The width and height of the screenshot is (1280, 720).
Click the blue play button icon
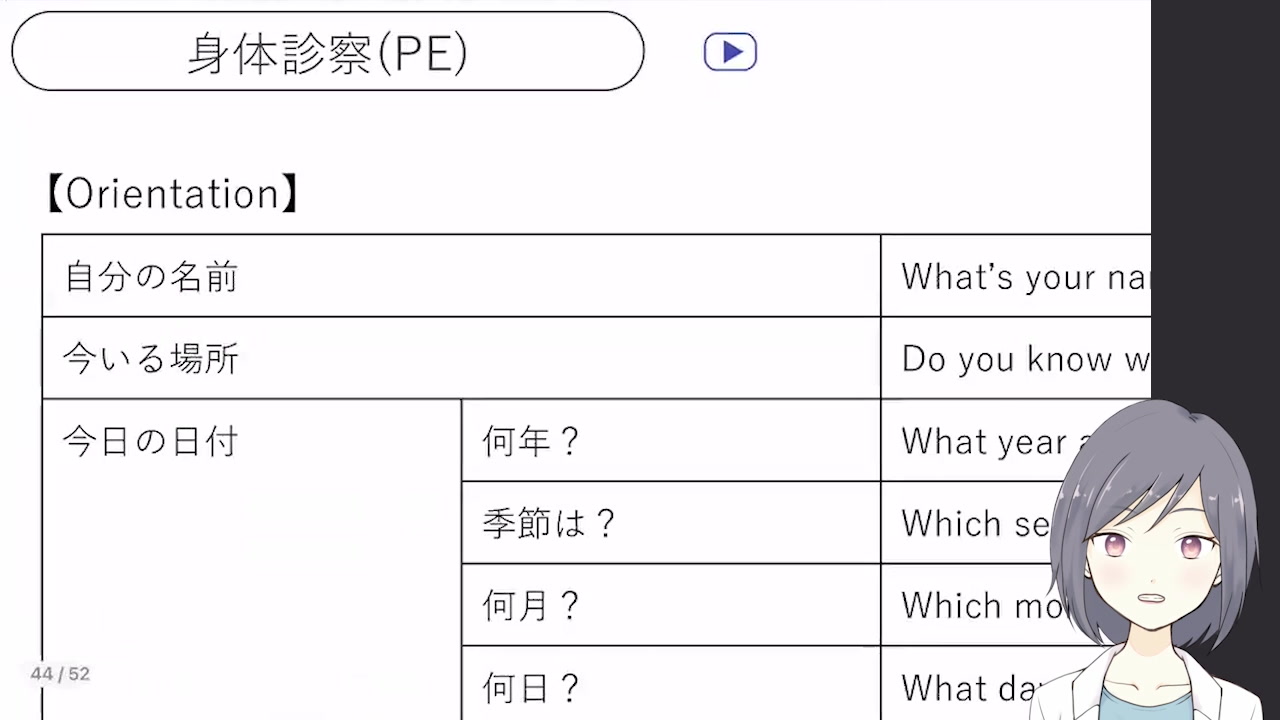(x=730, y=52)
